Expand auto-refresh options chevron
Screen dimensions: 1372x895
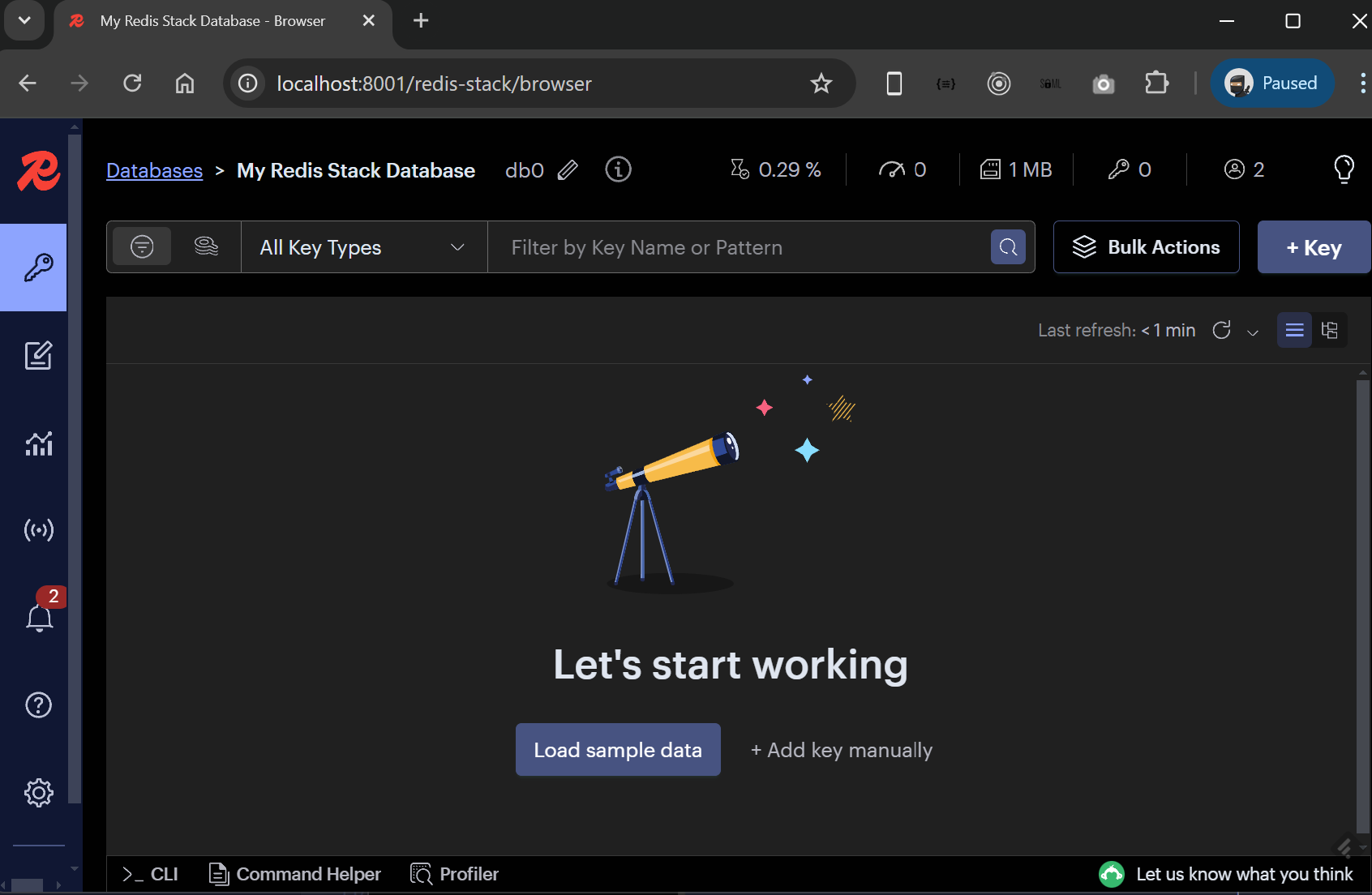(x=1253, y=332)
